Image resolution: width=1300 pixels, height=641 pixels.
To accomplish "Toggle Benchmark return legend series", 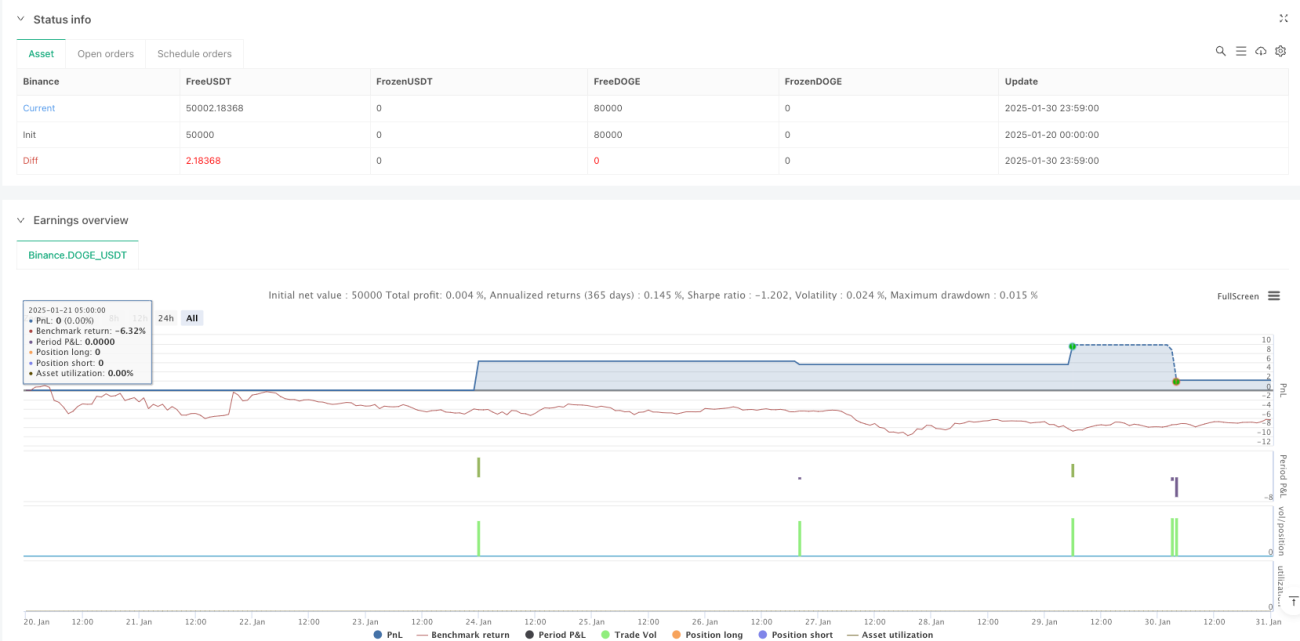I will pyautogui.click(x=462, y=635).
